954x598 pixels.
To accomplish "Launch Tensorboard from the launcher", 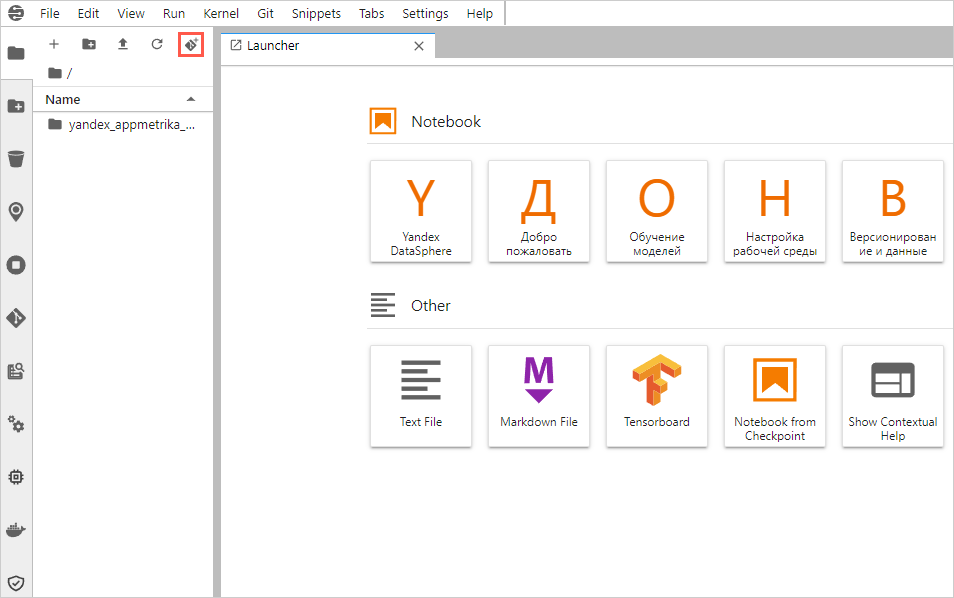I will coord(656,396).
